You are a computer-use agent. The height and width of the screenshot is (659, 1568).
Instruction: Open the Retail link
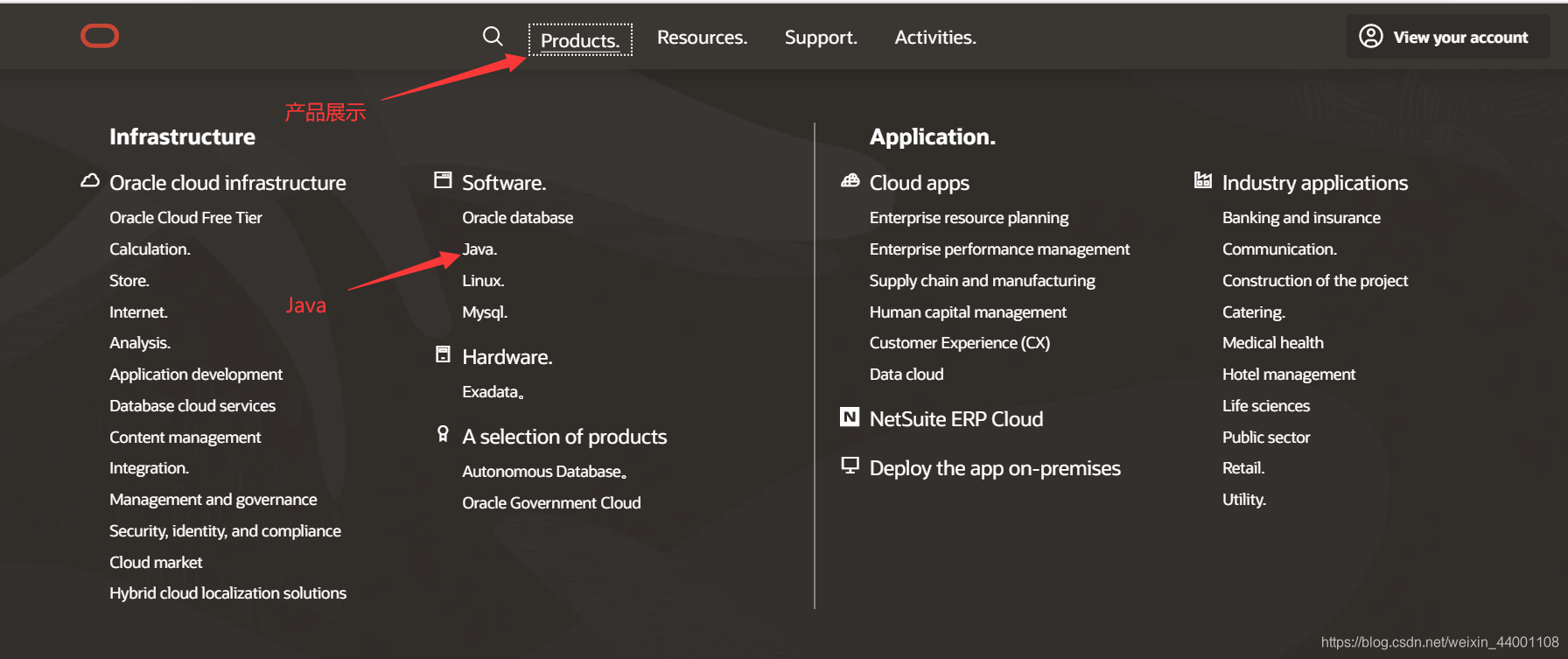pos(1243,468)
